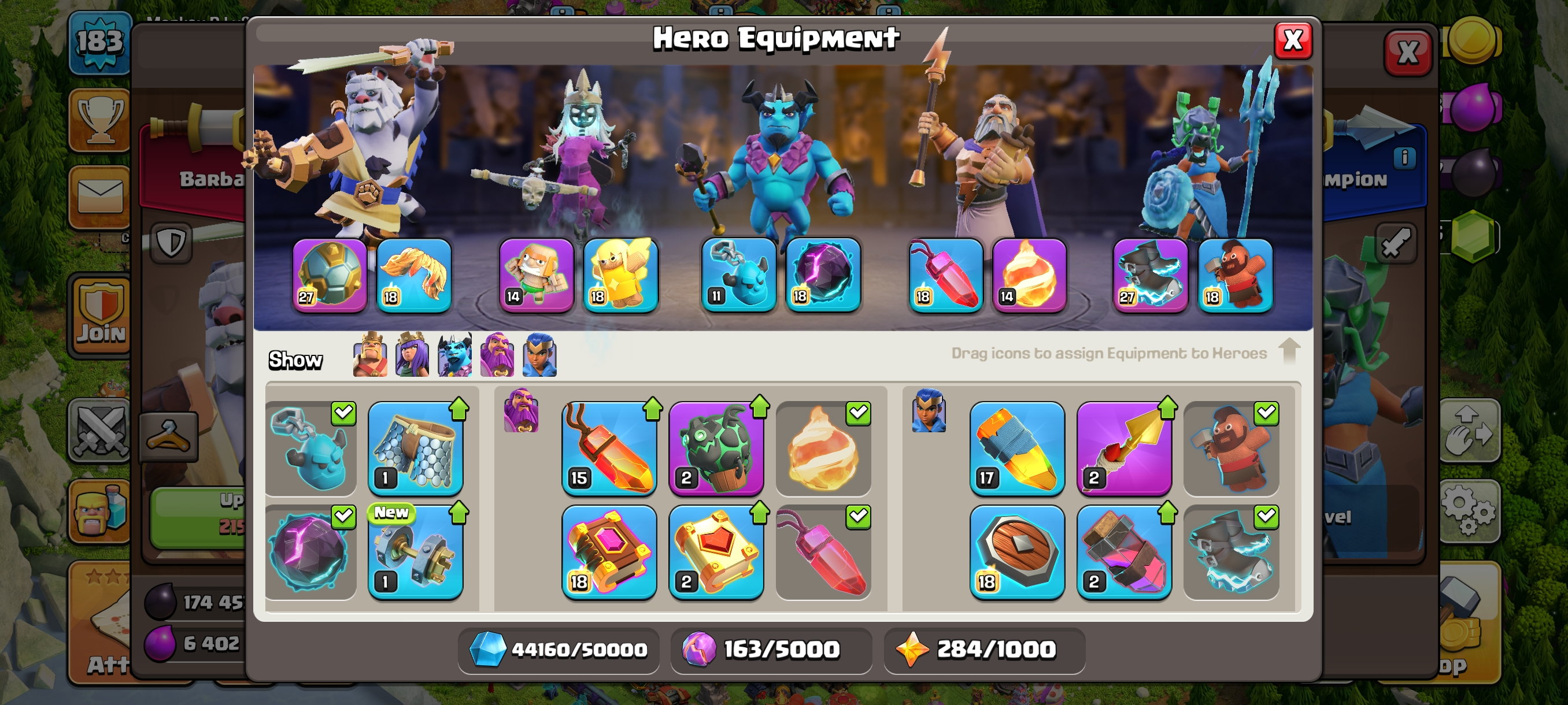Toggle Grand Warden filter in Show row
This screenshot has width=1568, height=705.
(x=497, y=355)
